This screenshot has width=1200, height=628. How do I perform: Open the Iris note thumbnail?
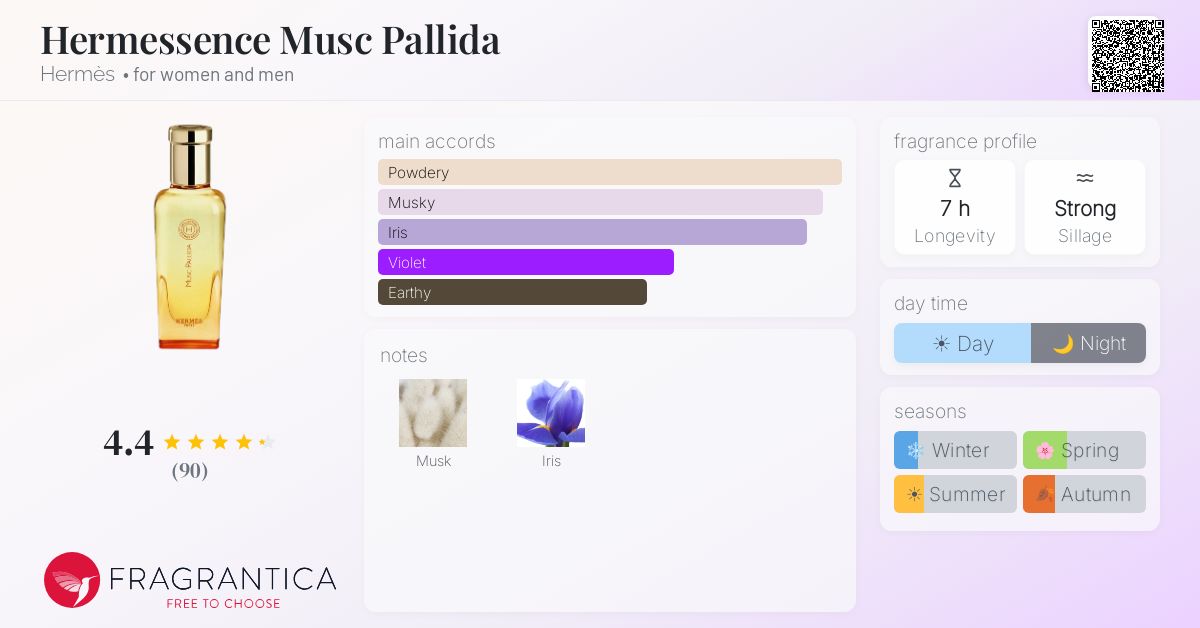551,413
